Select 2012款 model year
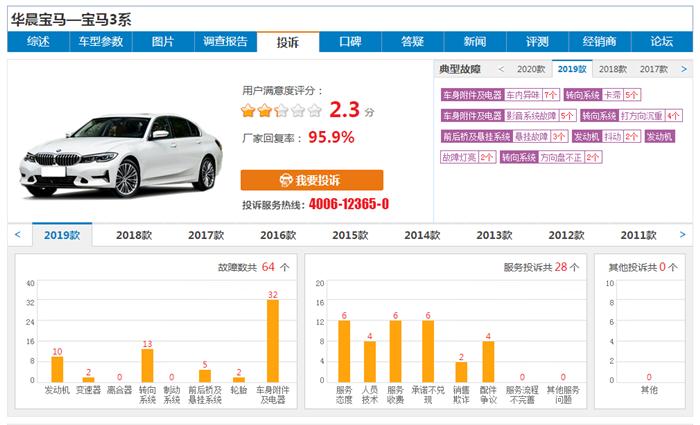Viewport: 700px width, 425px height. 567,235
